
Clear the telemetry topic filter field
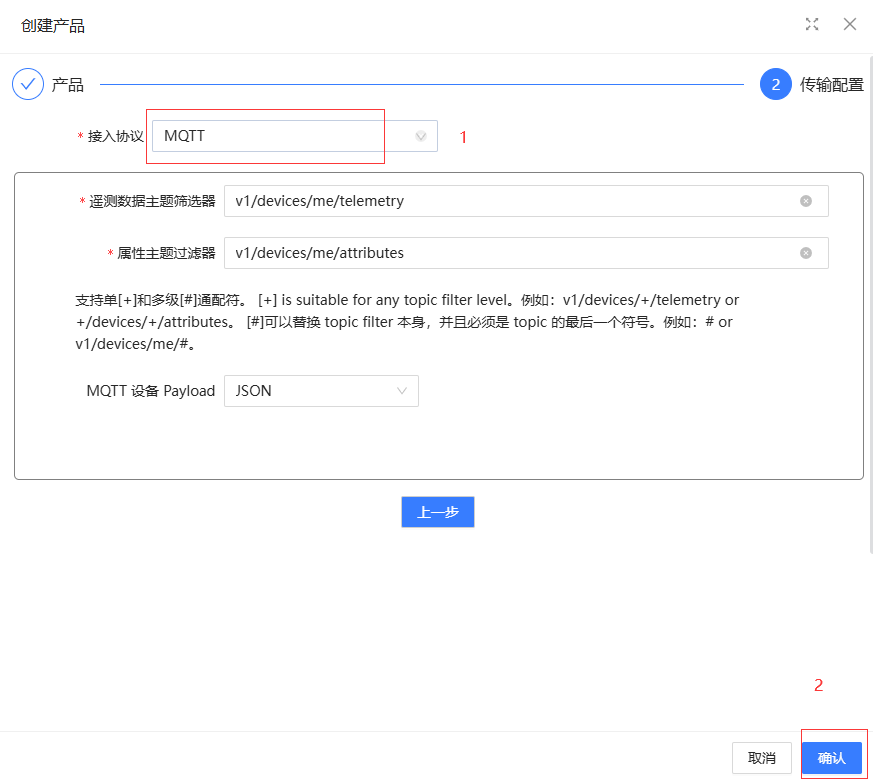806,201
